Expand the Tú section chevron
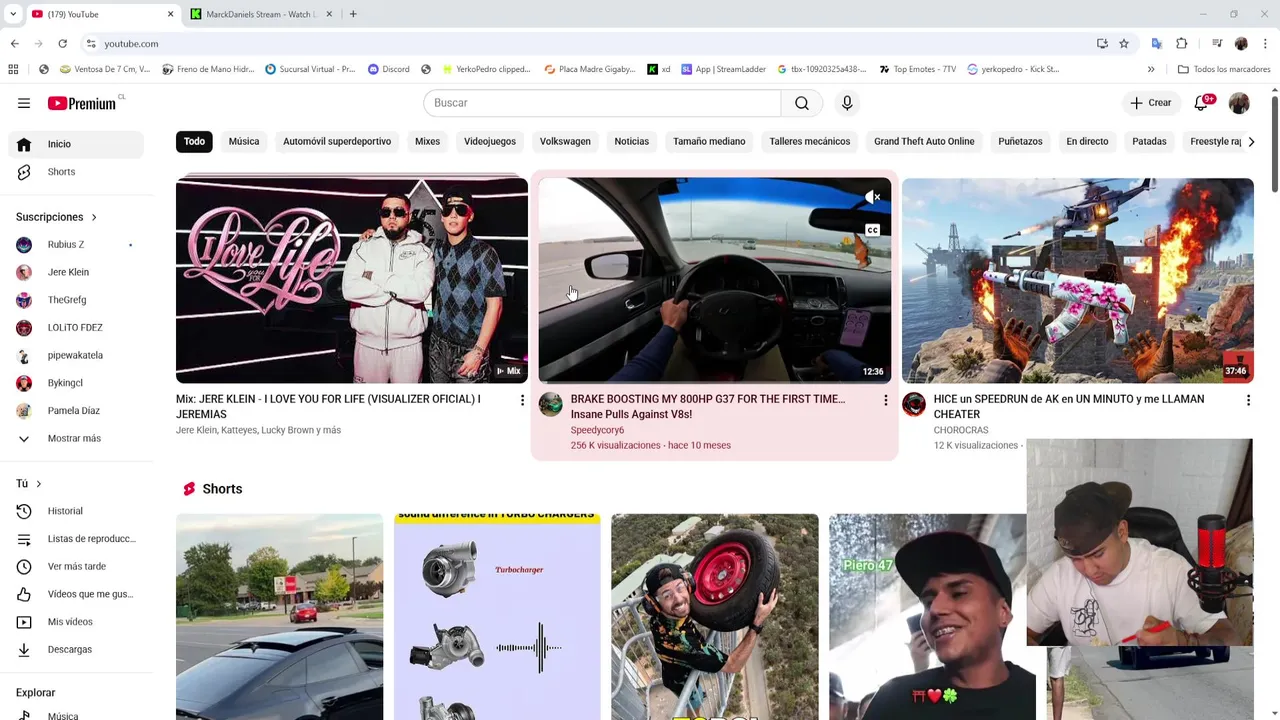 pyautogui.click(x=39, y=484)
